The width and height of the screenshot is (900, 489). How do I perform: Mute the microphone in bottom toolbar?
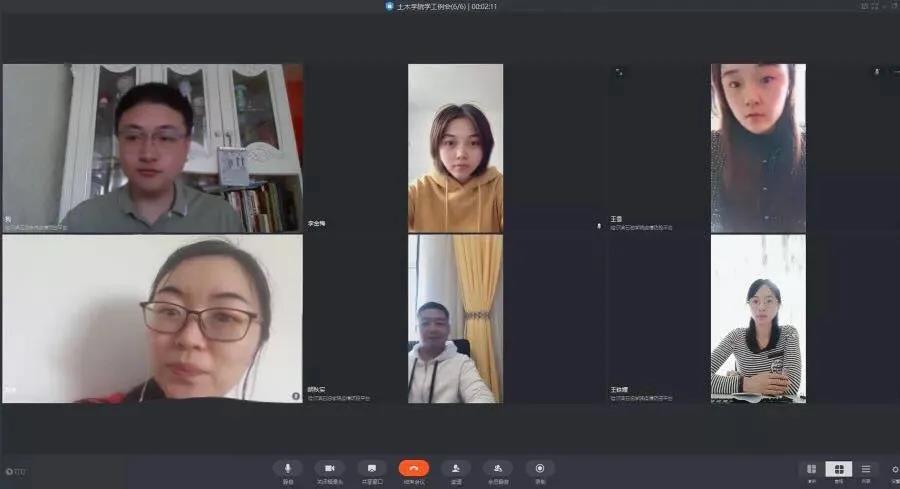pyautogui.click(x=288, y=468)
